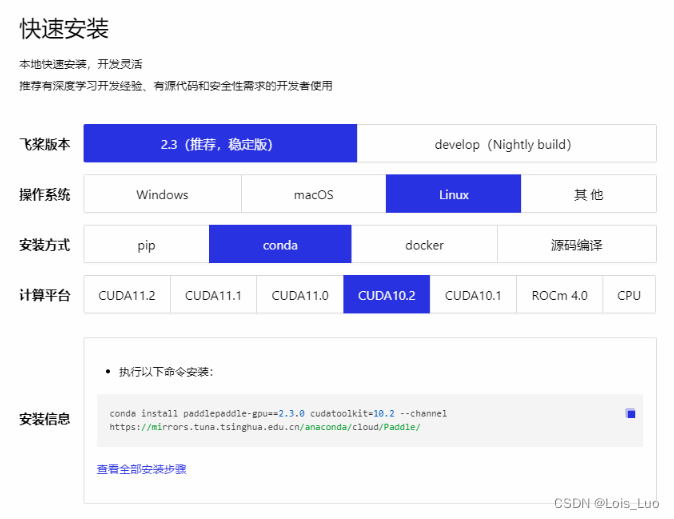Click the 快速安装 heading
674x519 pixels.
(64, 28)
